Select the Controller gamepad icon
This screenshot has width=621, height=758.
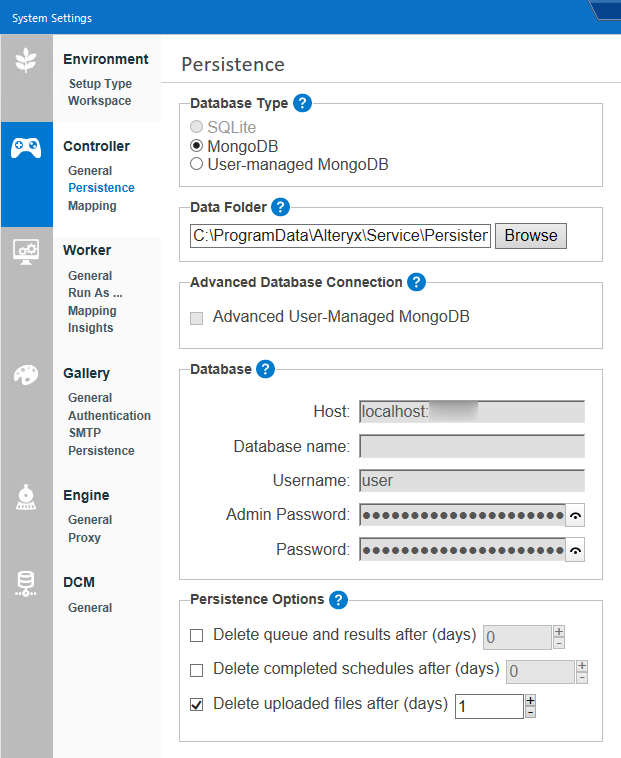(26, 148)
